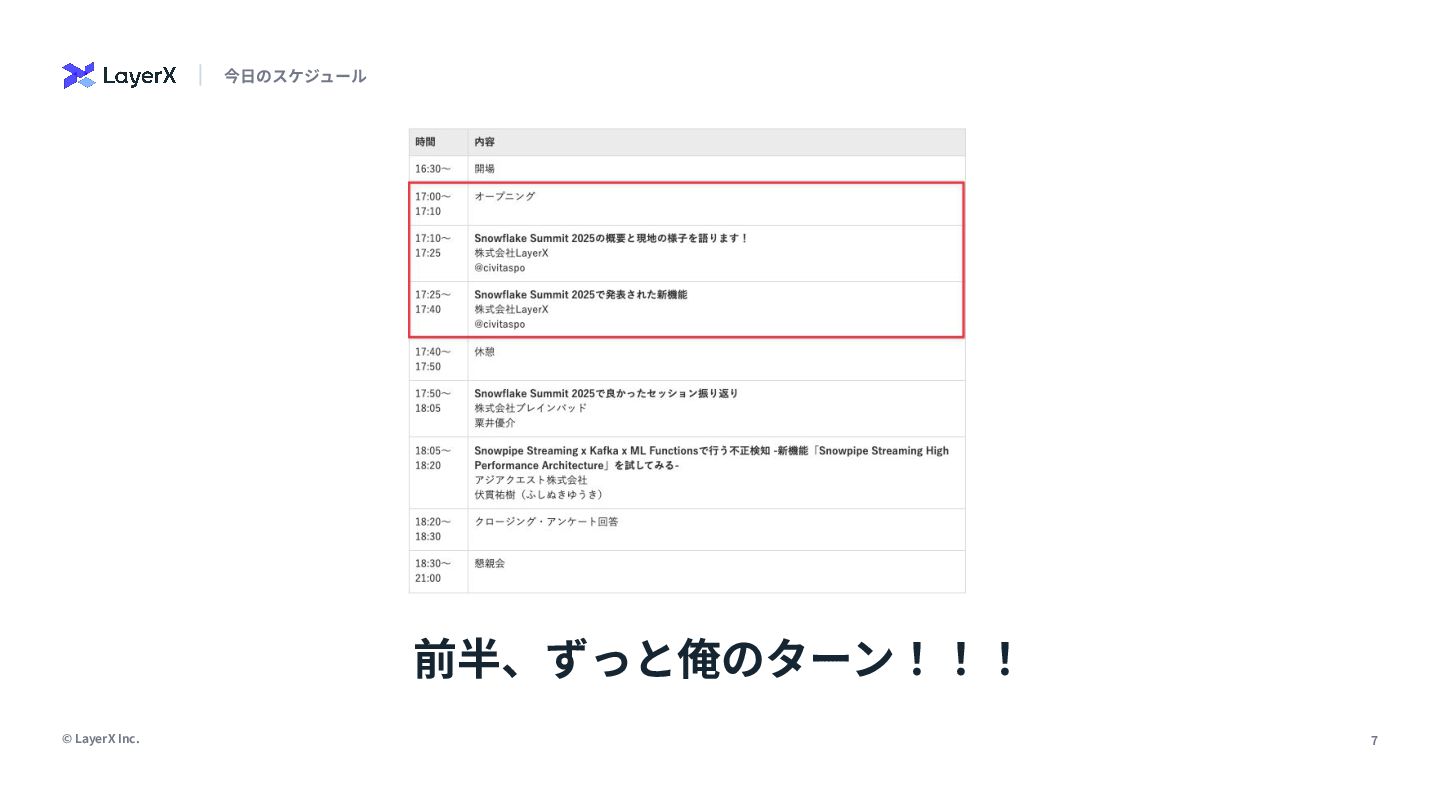Click the slide page number 7
The width and height of the screenshot is (1440, 810).
pos(1374,741)
